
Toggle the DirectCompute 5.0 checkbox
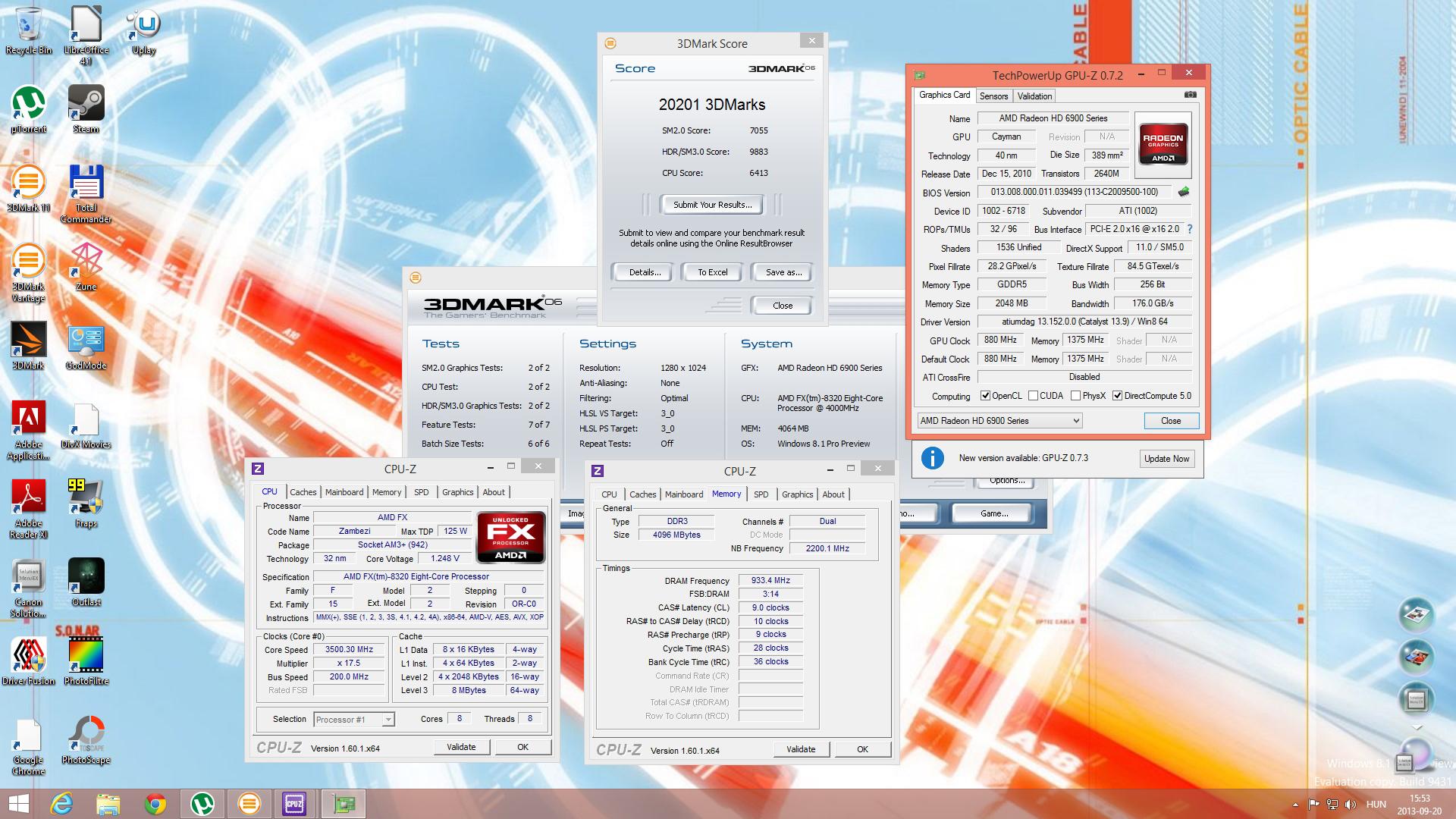click(x=1117, y=396)
